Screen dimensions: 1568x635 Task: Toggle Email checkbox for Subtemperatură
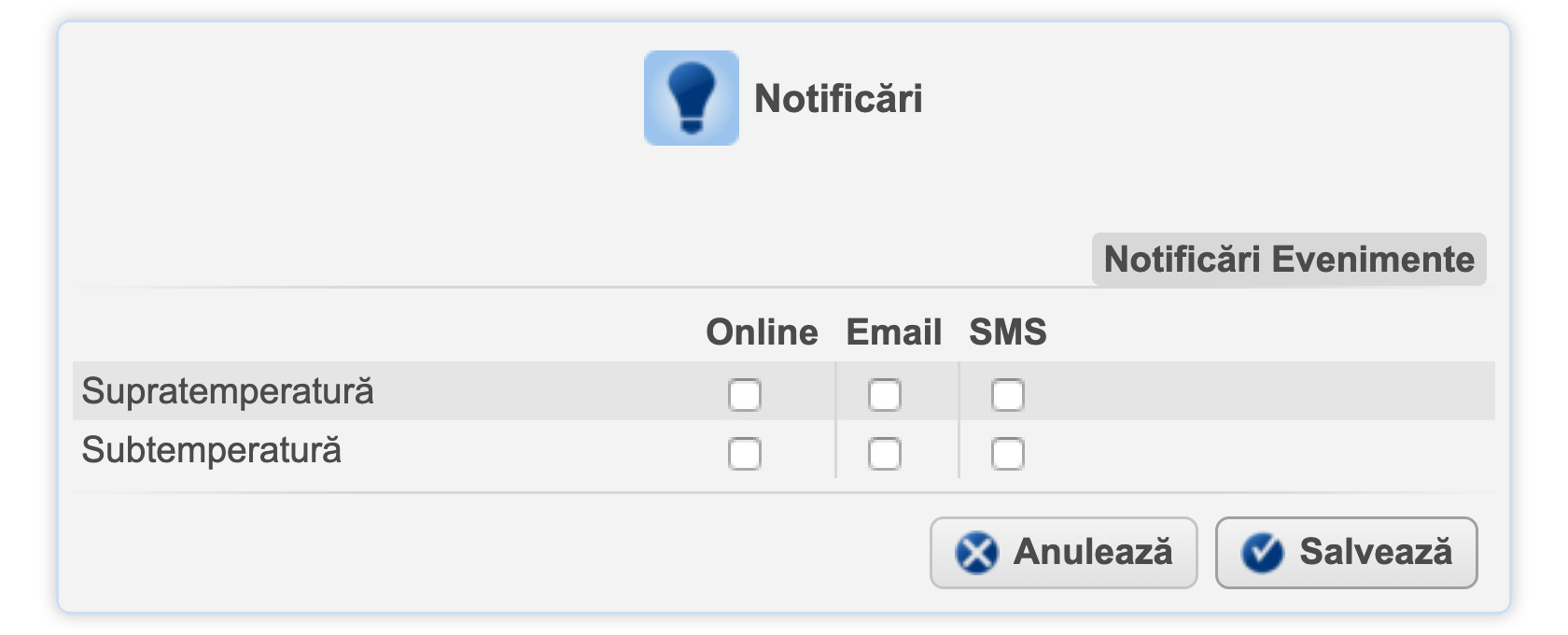click(x=884, y=455)
